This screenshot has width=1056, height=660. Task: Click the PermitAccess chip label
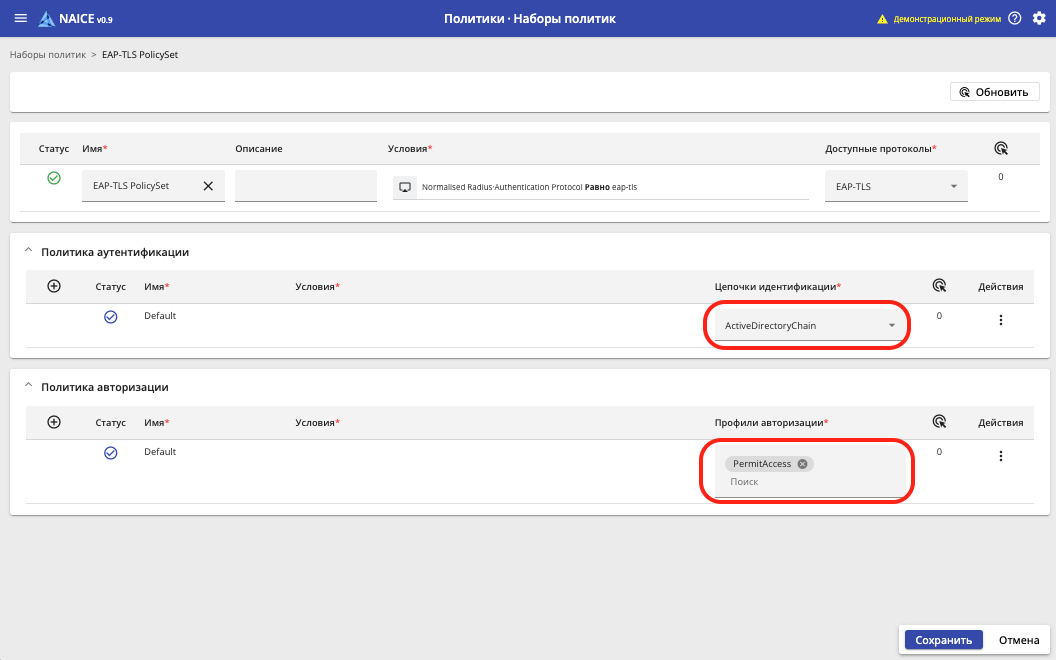click(762, 463)
